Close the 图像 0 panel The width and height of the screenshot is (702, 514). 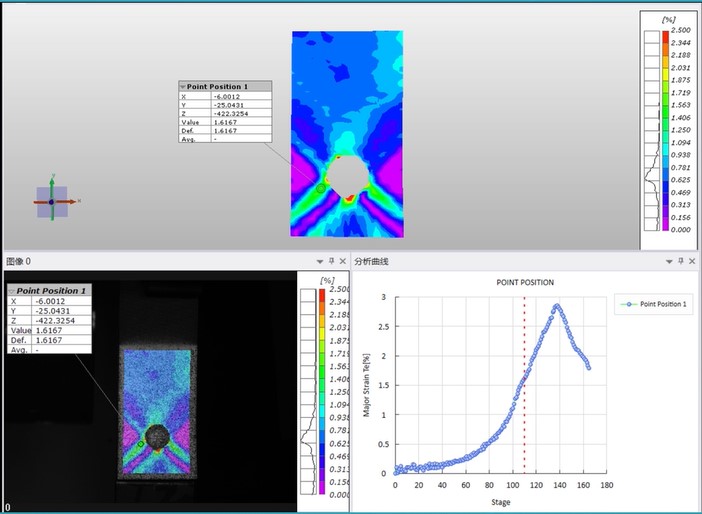342,261
